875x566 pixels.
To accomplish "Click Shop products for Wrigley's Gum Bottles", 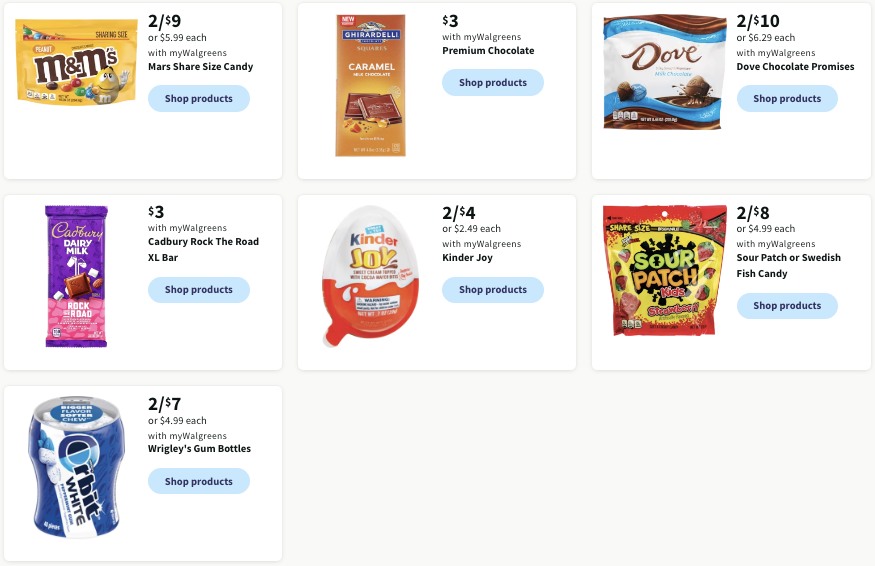I will point(199,481).
